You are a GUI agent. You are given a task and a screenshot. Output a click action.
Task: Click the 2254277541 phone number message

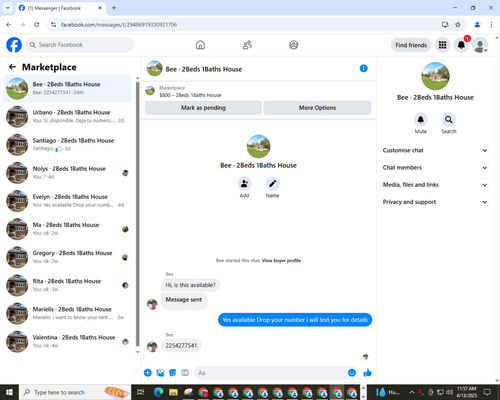181,346
